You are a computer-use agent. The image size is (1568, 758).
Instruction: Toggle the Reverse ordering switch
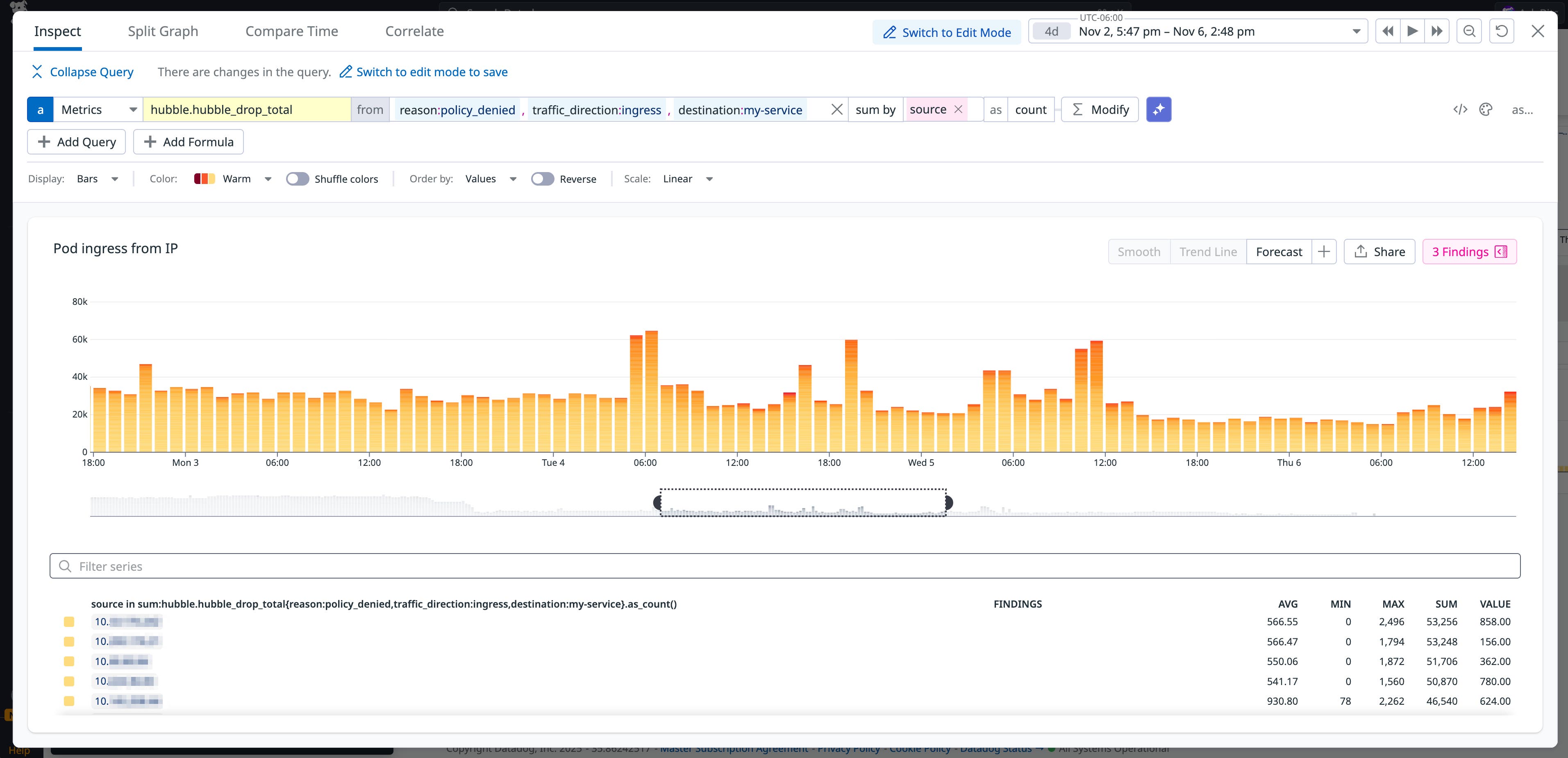[x=542, y=179]
